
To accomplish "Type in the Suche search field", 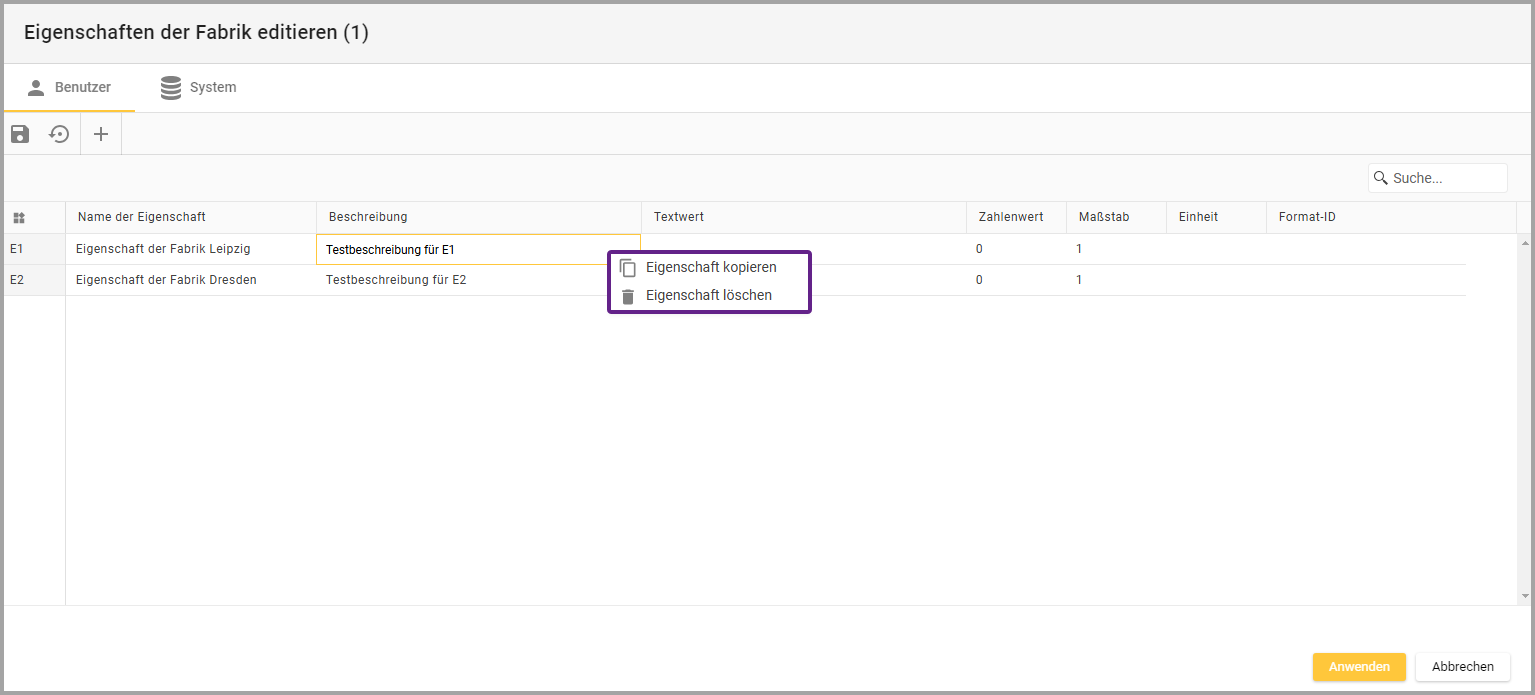I will [x=1445, y=178].
